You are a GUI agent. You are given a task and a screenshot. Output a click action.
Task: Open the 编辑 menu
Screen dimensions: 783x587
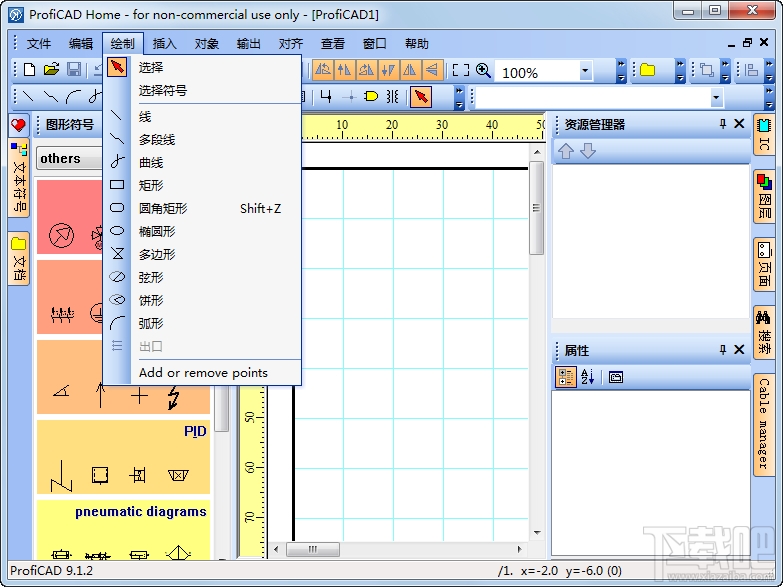[x=80, y=44]
